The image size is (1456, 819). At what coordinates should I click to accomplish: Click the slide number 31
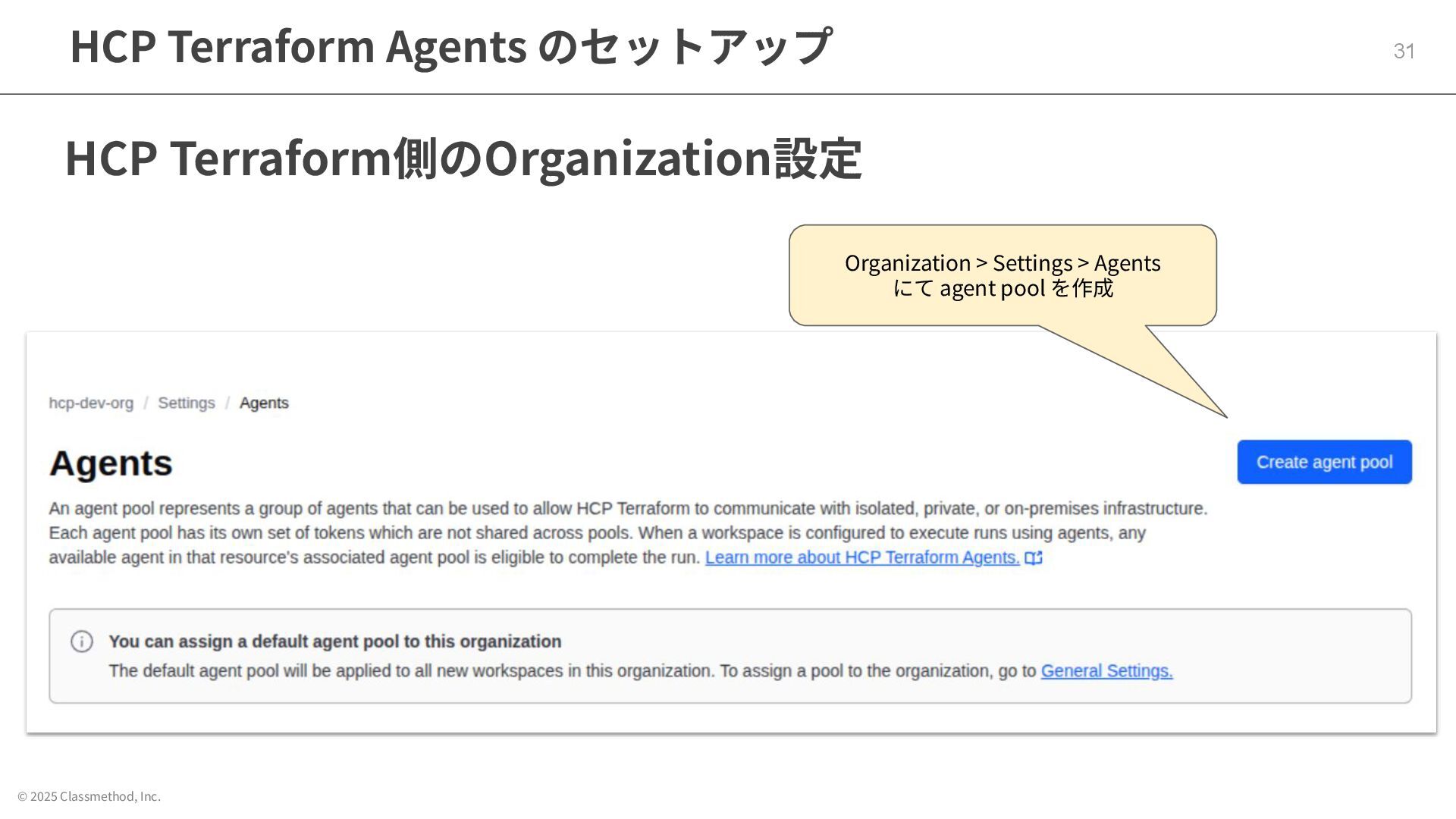click(x=1404, y=51)
